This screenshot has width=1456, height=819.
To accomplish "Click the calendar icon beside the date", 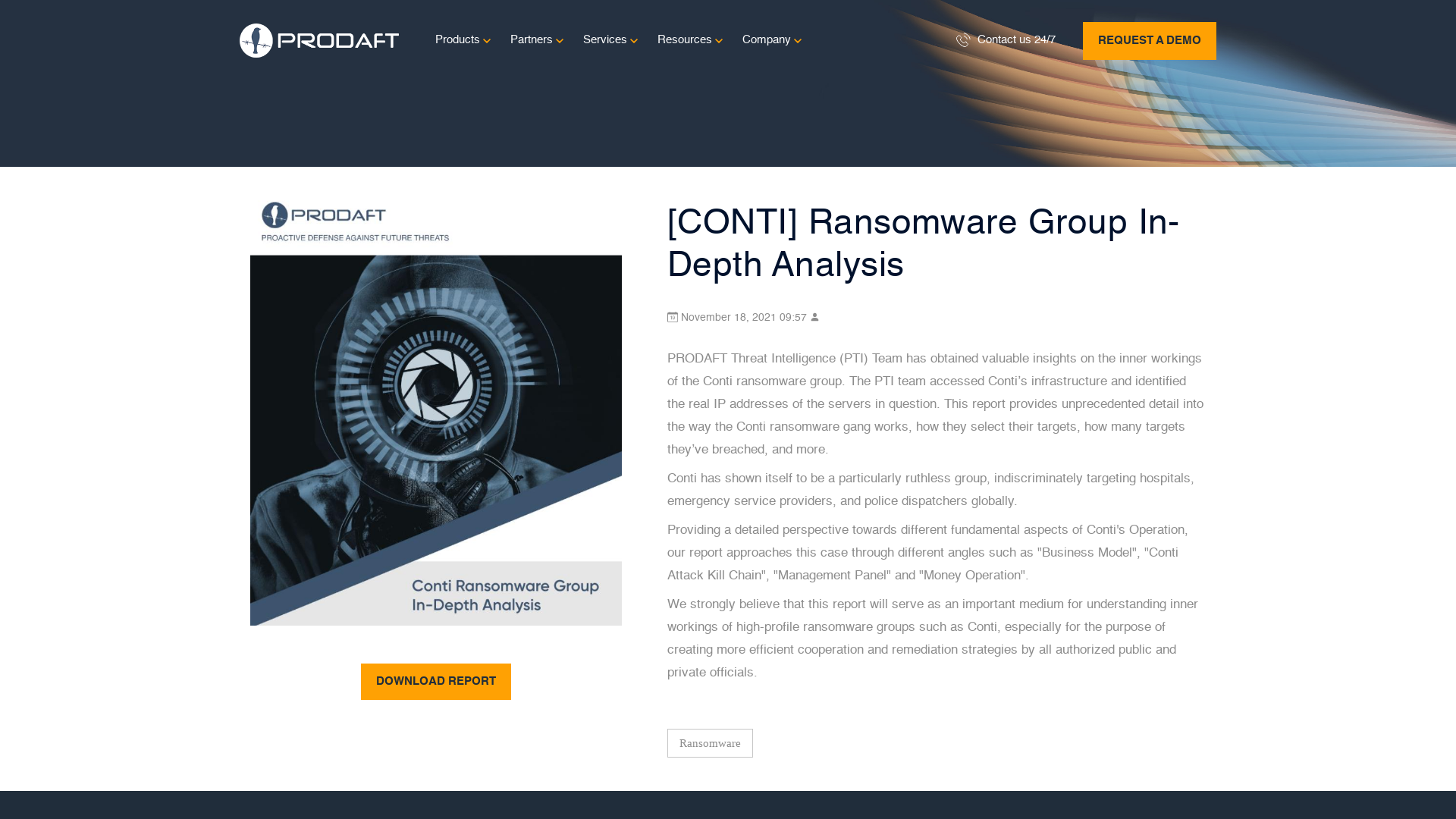I will 673,317.
